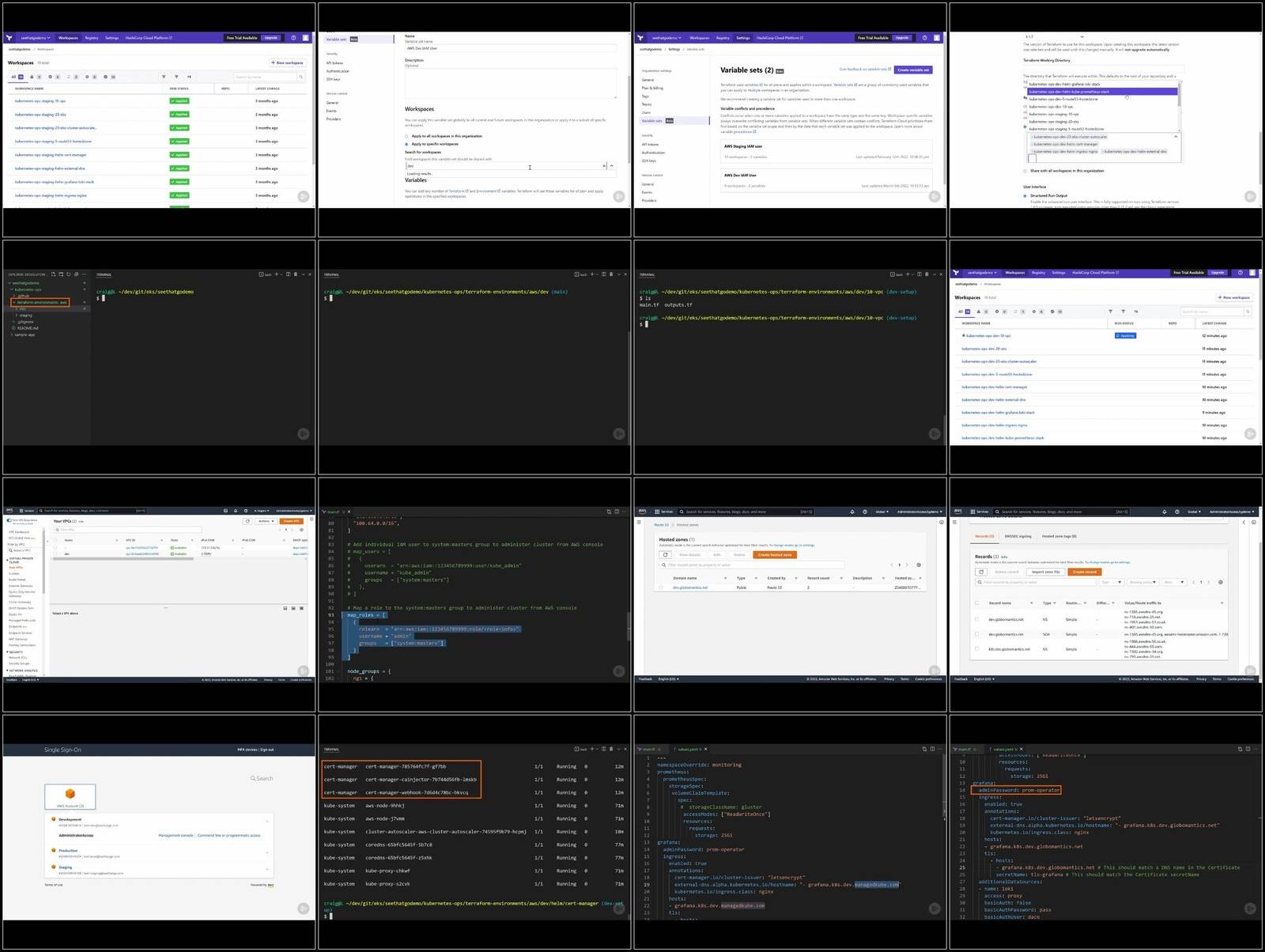1265x952 pixels.
Task: Click the help icon in the Variable sets page header
Action: coord(924,37)
